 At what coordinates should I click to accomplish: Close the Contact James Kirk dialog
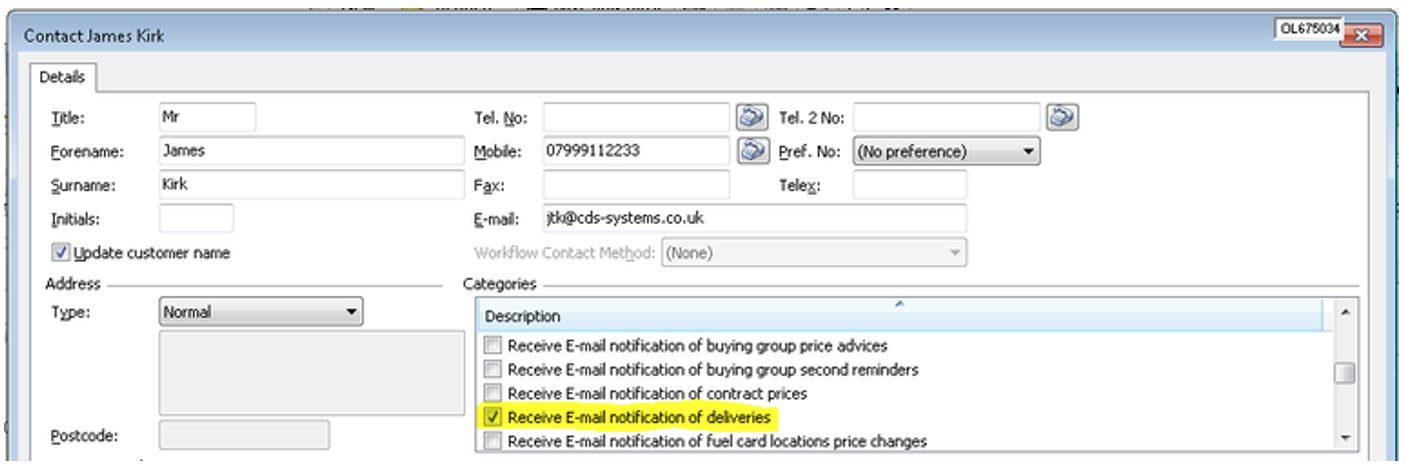tap(1361, 35)
